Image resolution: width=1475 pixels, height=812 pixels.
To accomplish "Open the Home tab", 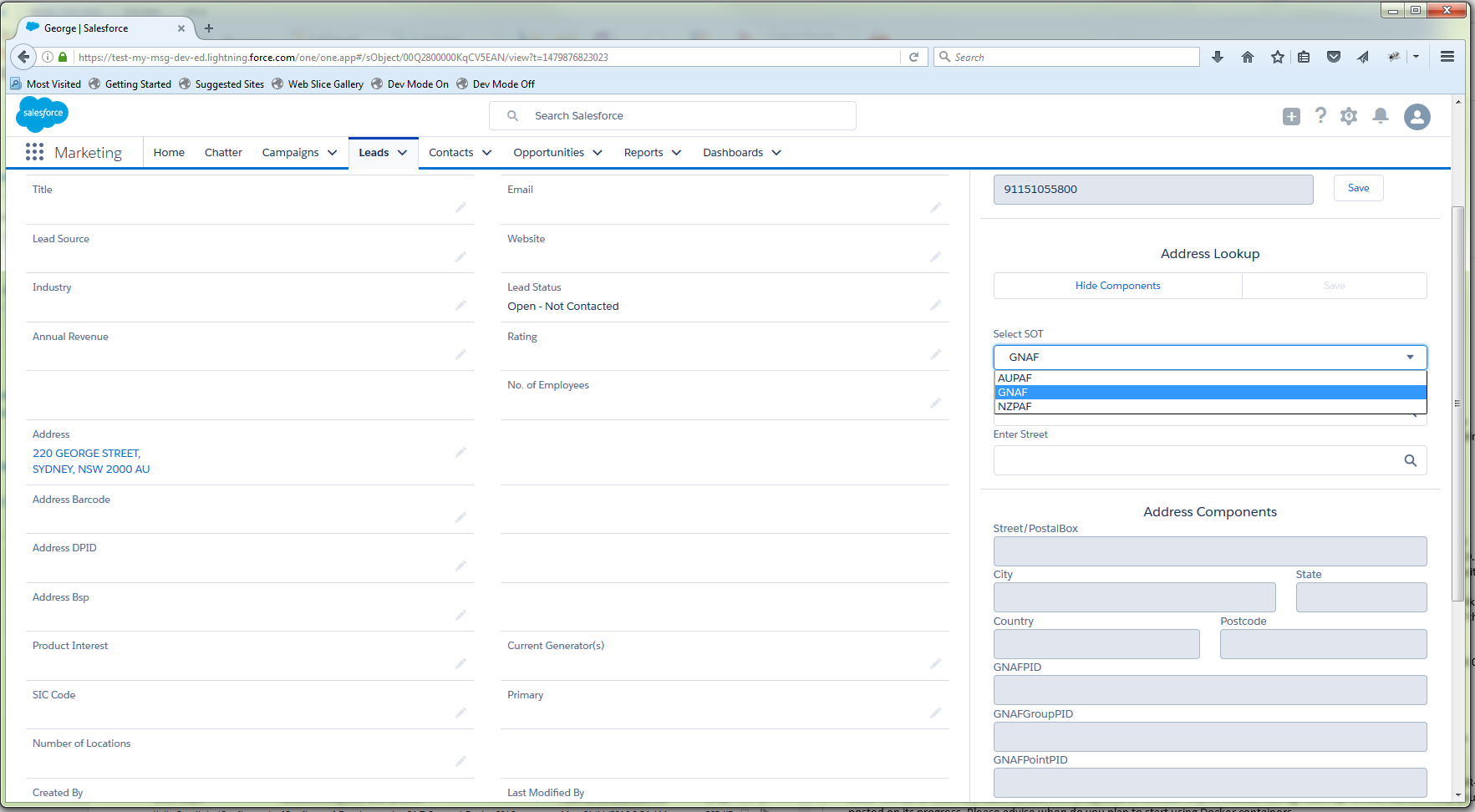I will (x=169, y=152).
